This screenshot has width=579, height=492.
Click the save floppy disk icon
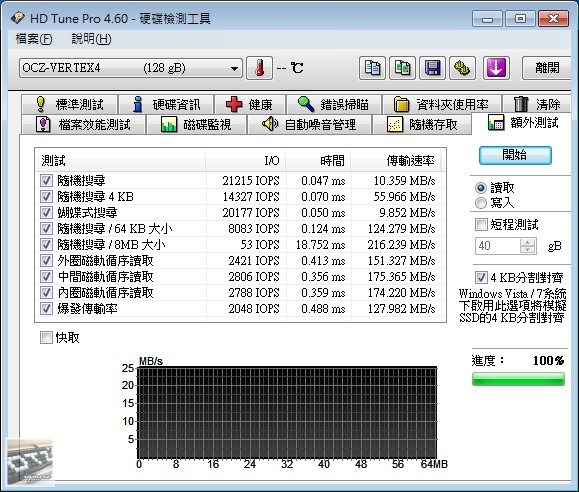click(x=432, y=68)
